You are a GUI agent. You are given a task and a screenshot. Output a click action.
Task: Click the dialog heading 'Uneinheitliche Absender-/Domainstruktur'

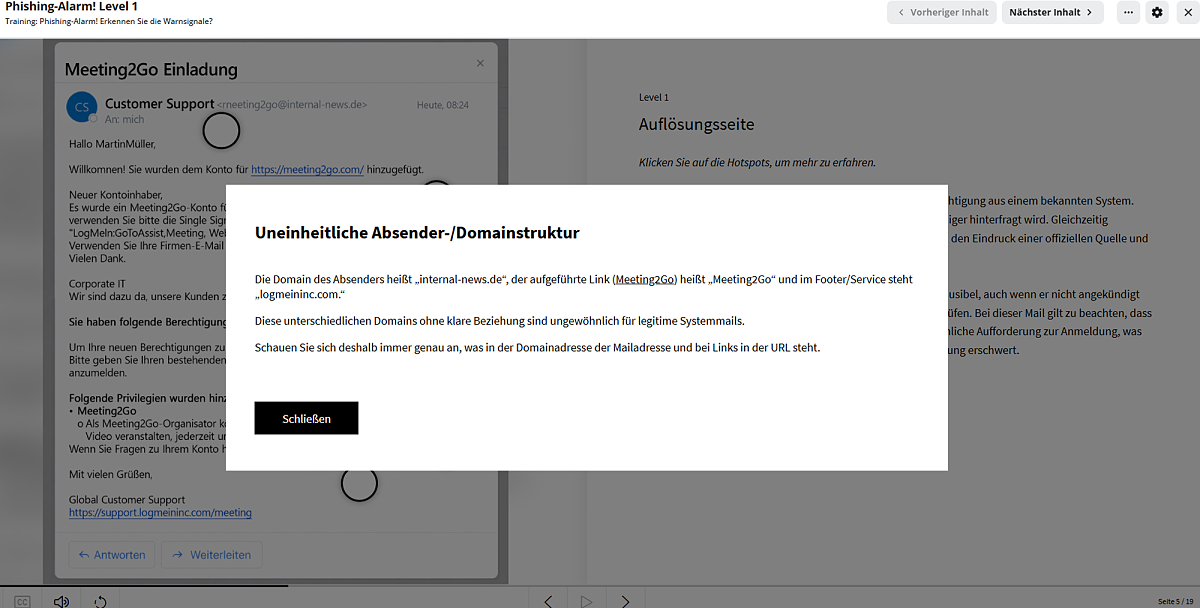417,233
